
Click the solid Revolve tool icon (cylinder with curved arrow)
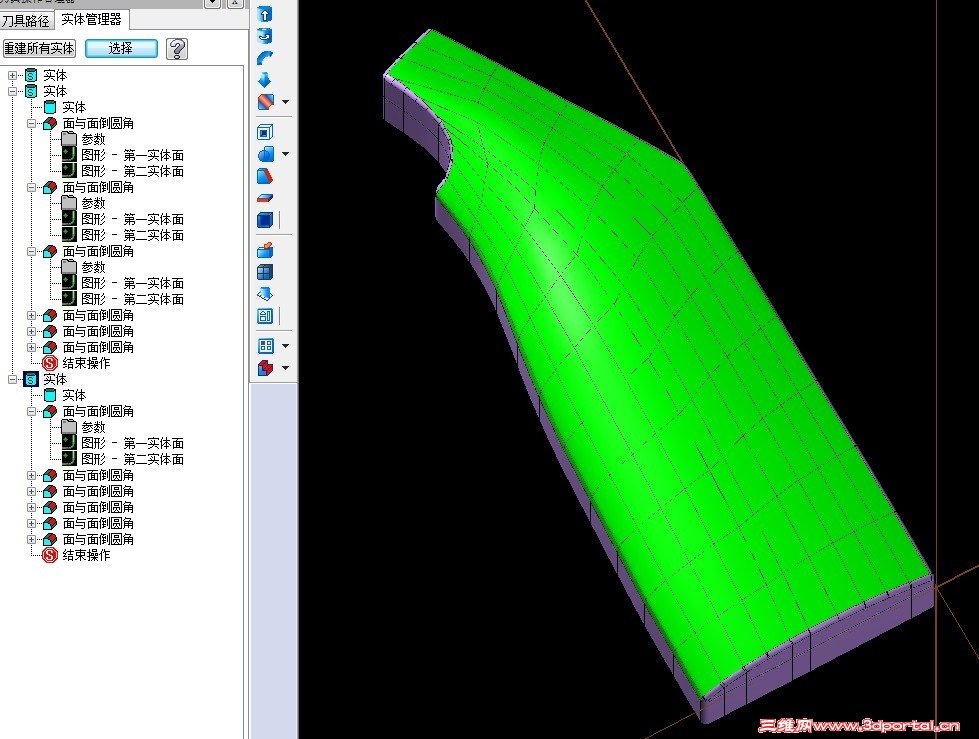point(265,36)
